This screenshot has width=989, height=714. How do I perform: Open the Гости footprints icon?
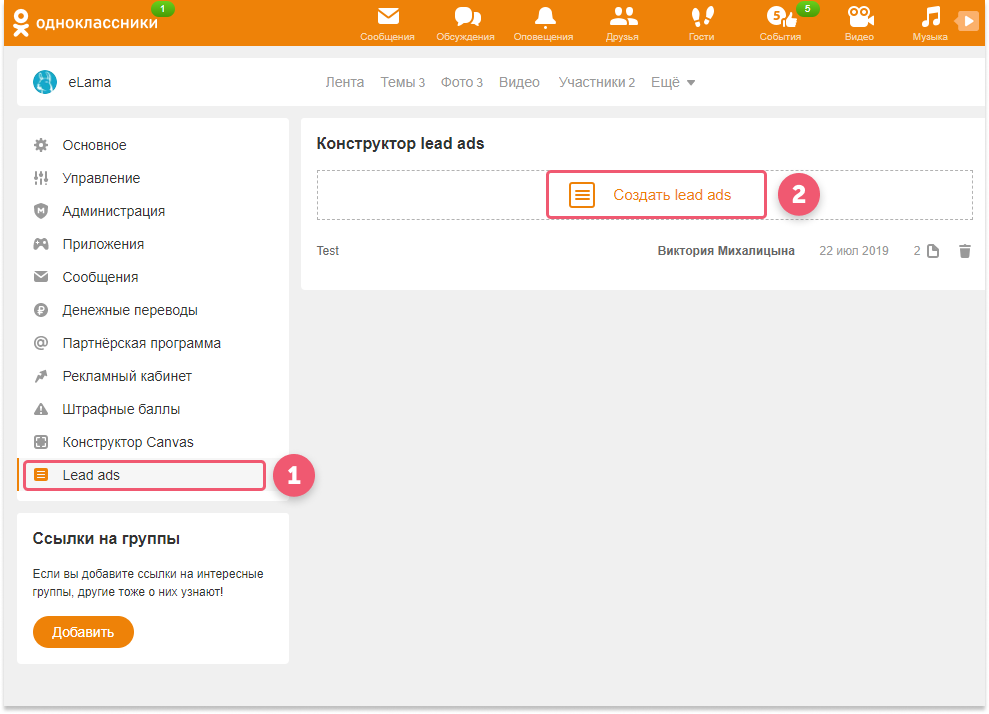(701, 17)
